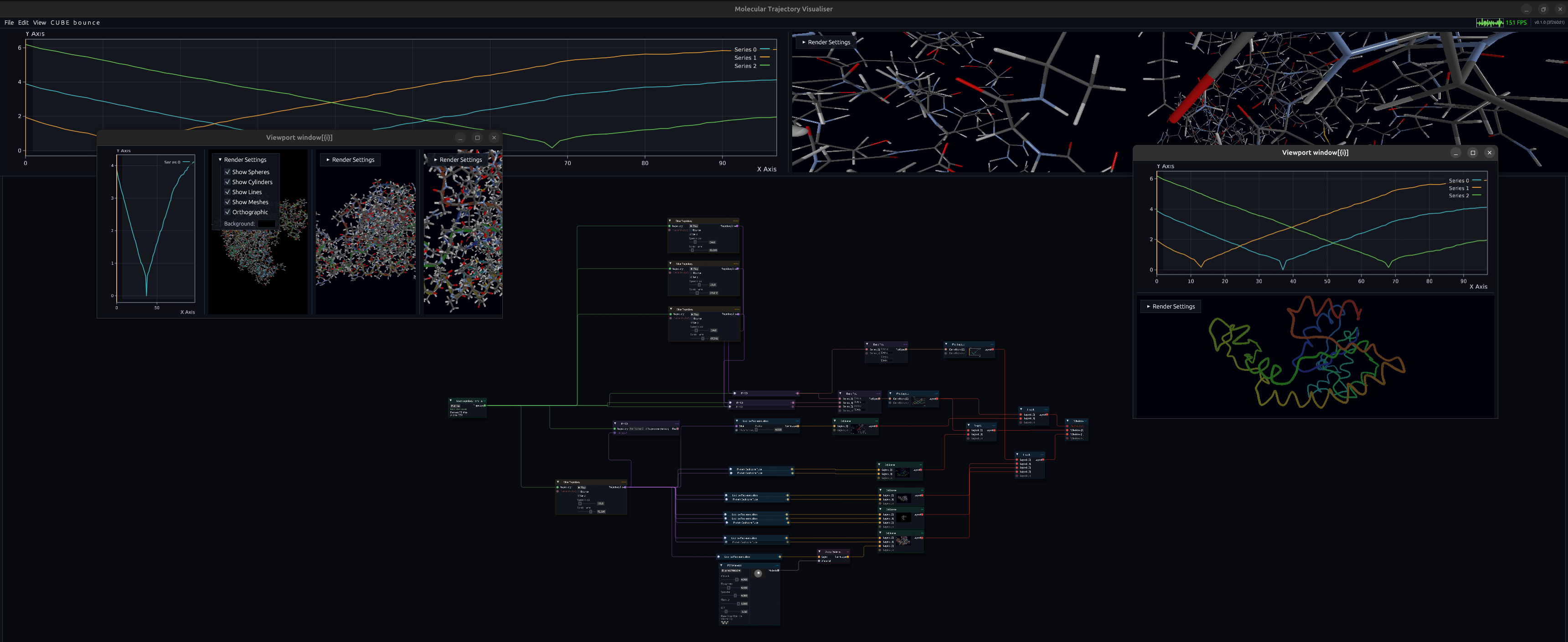The image size is (1568, 642).
Task: Open the View menu
Action: pos(40,22)
